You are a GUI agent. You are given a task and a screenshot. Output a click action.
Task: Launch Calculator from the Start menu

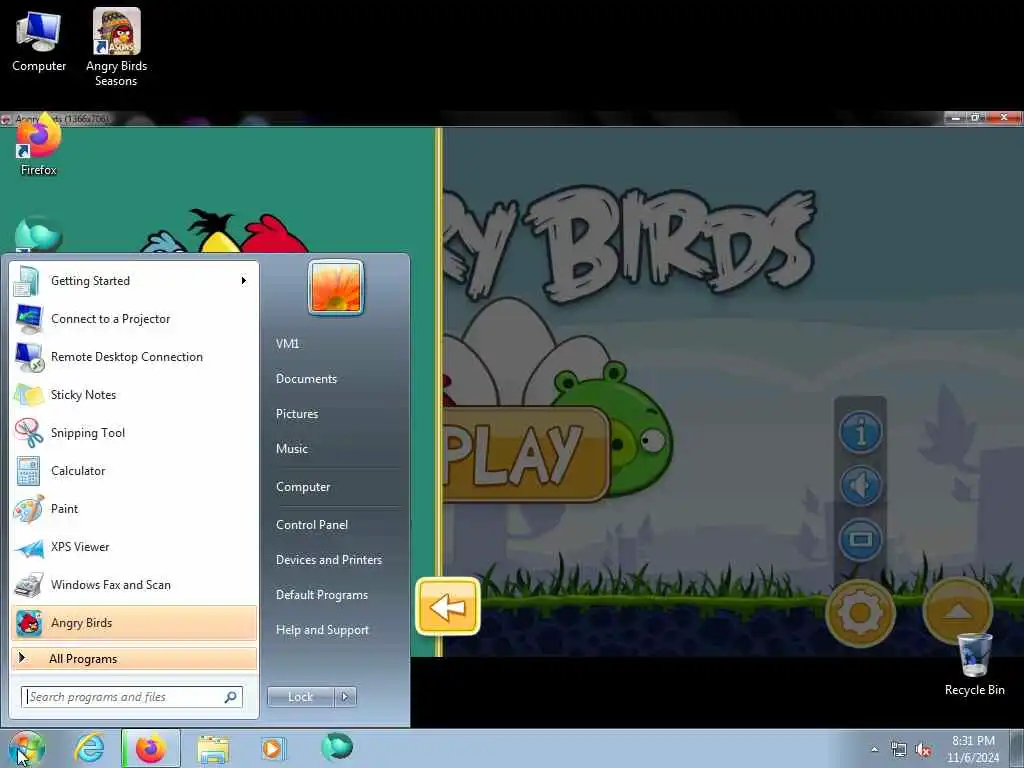[135, 471]
